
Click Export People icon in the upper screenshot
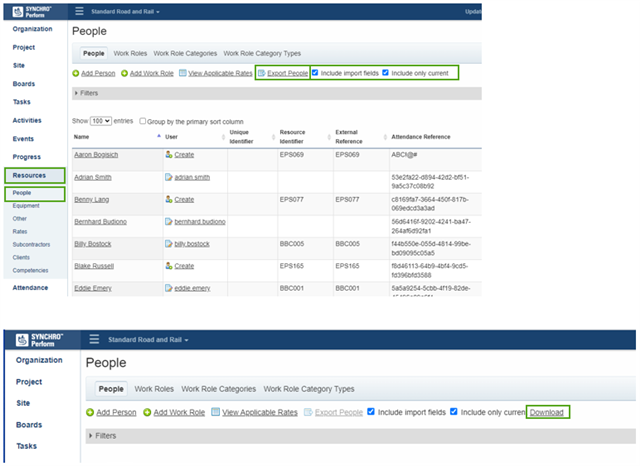pyautogui.click(x=262, y=73)
